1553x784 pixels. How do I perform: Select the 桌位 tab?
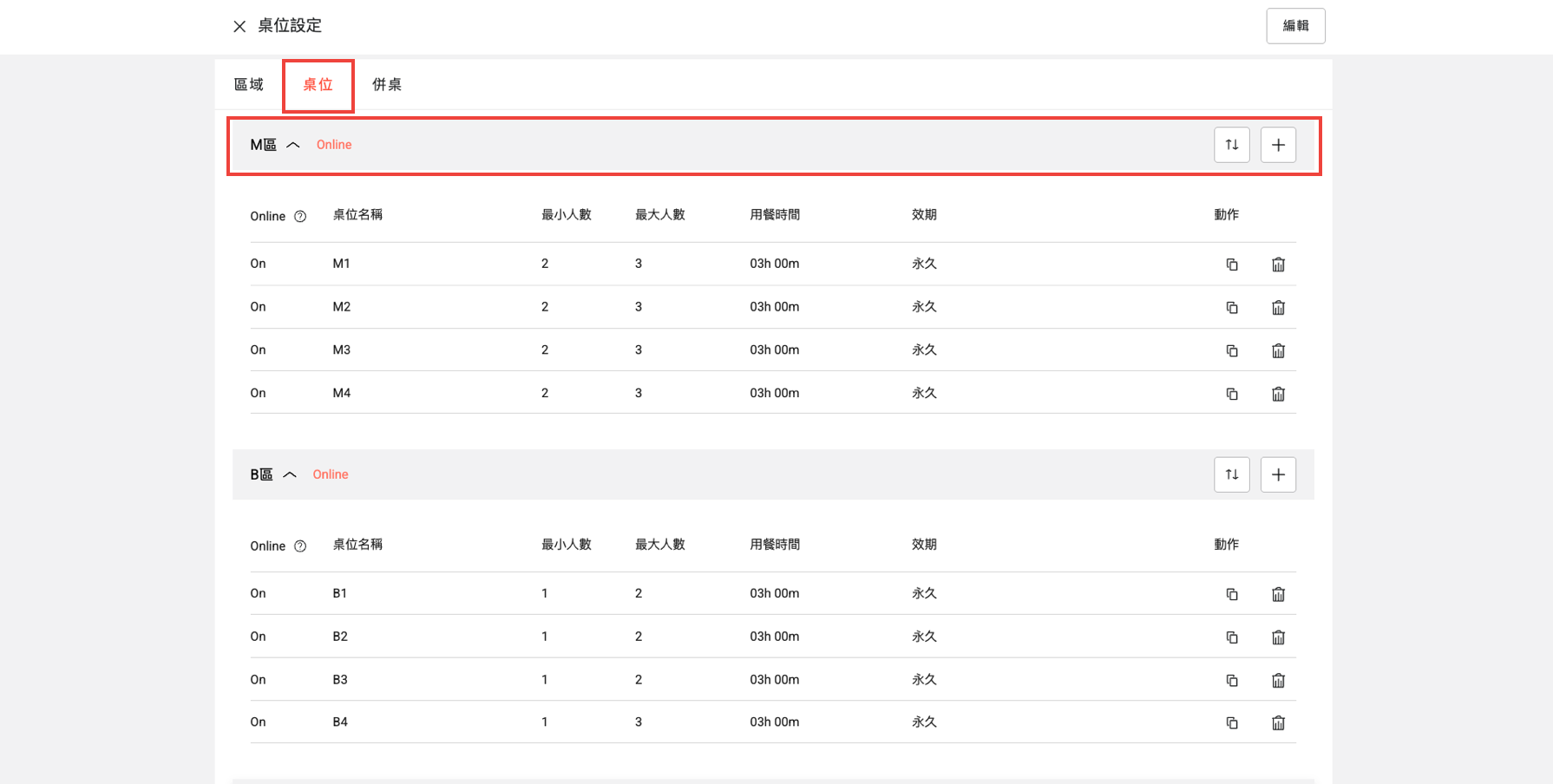point(318,85)
